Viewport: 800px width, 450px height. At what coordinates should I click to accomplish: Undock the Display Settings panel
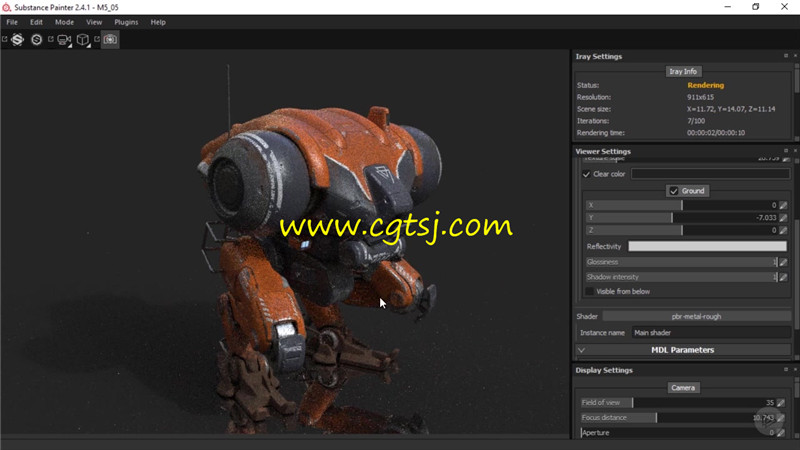[x=786, y=369]
